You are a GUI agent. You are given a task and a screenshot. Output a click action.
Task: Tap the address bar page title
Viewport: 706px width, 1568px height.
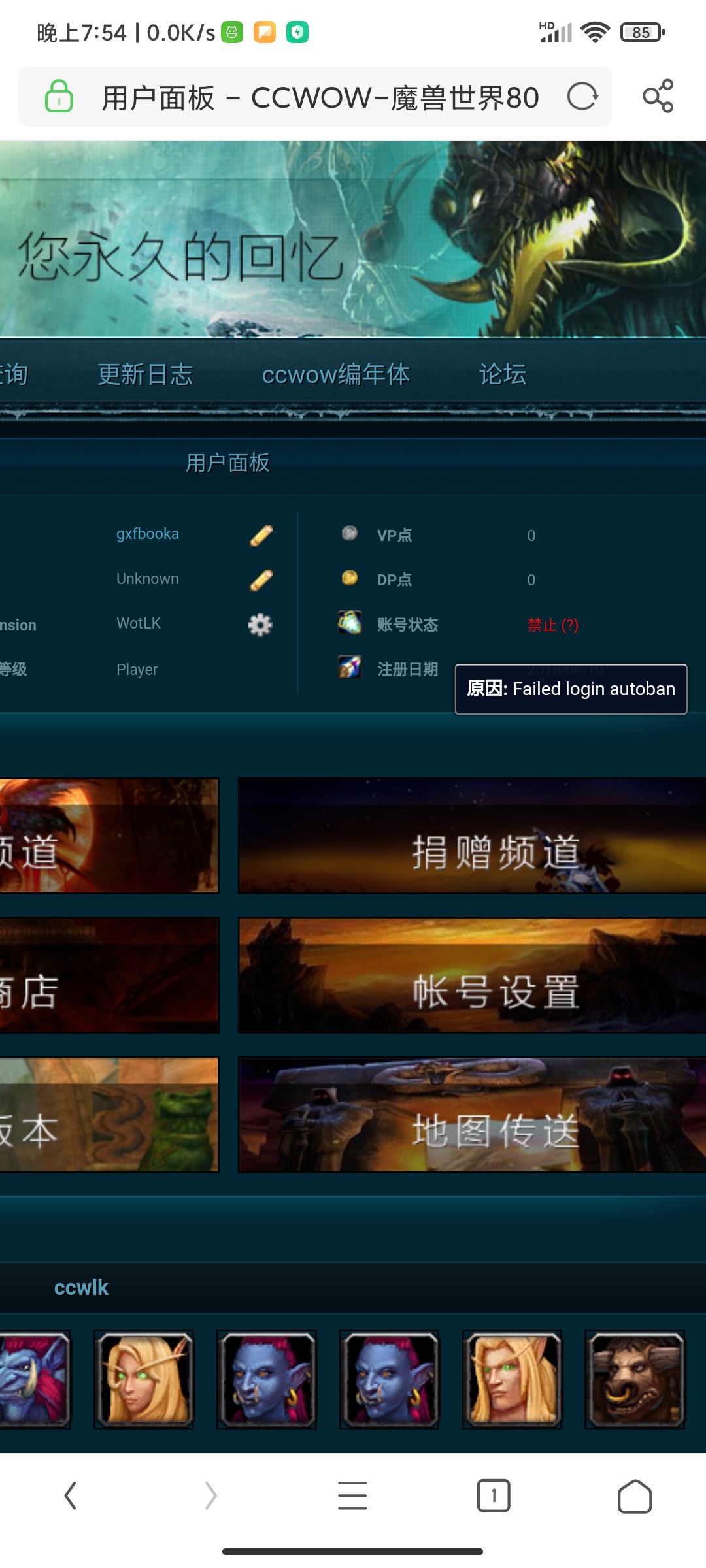coord(320,97)
